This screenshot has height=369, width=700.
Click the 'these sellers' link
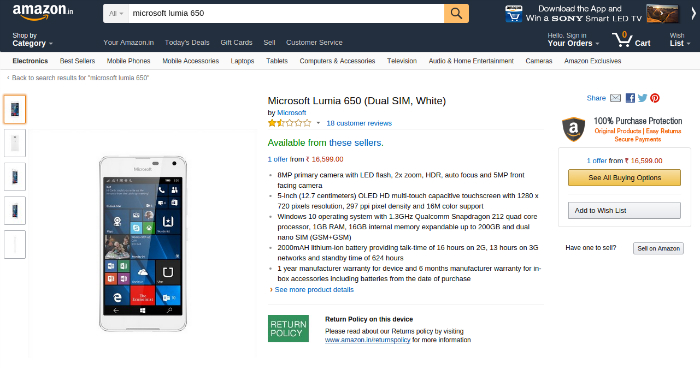tap(356, 143)
